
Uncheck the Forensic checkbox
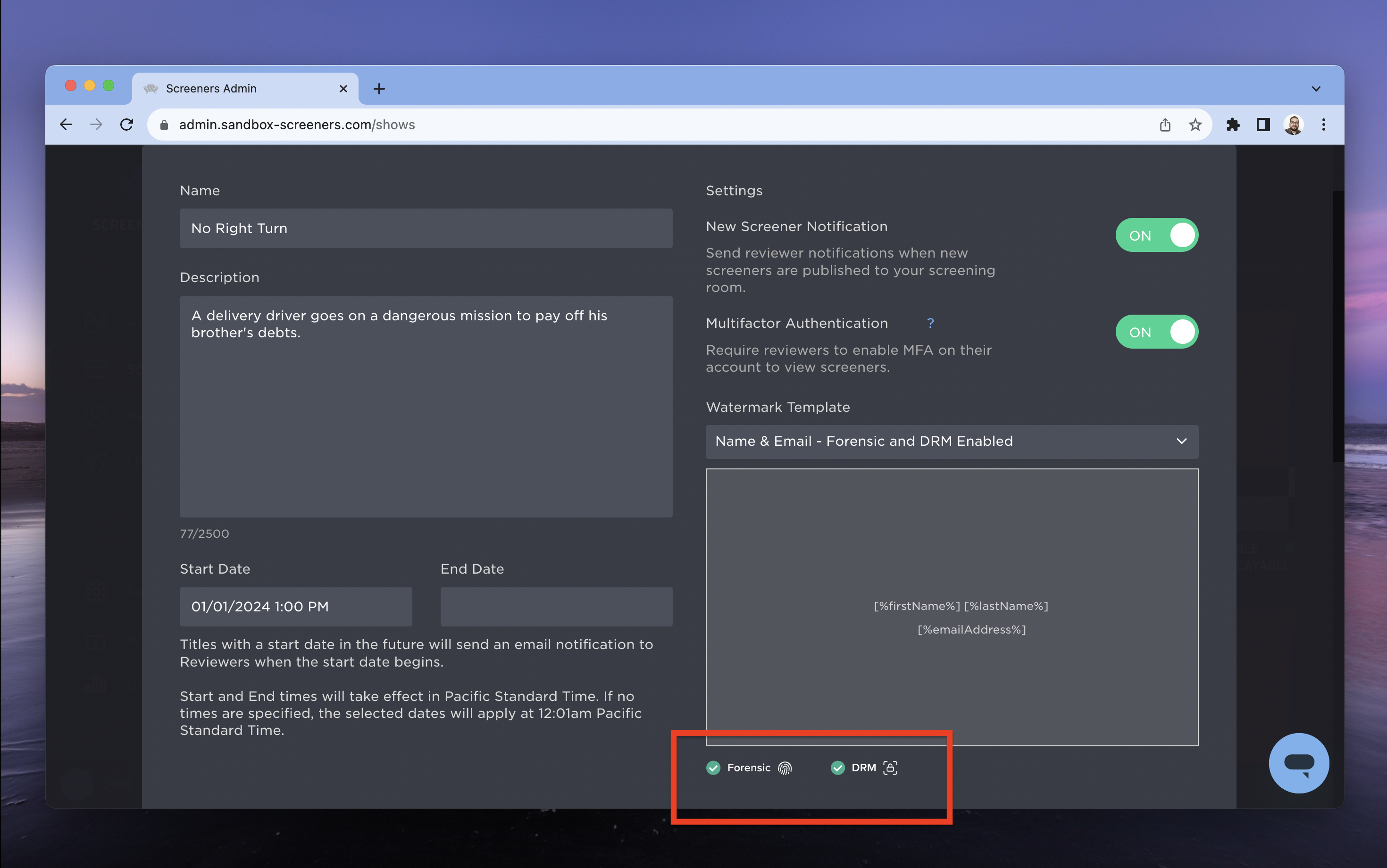point(713,768)
